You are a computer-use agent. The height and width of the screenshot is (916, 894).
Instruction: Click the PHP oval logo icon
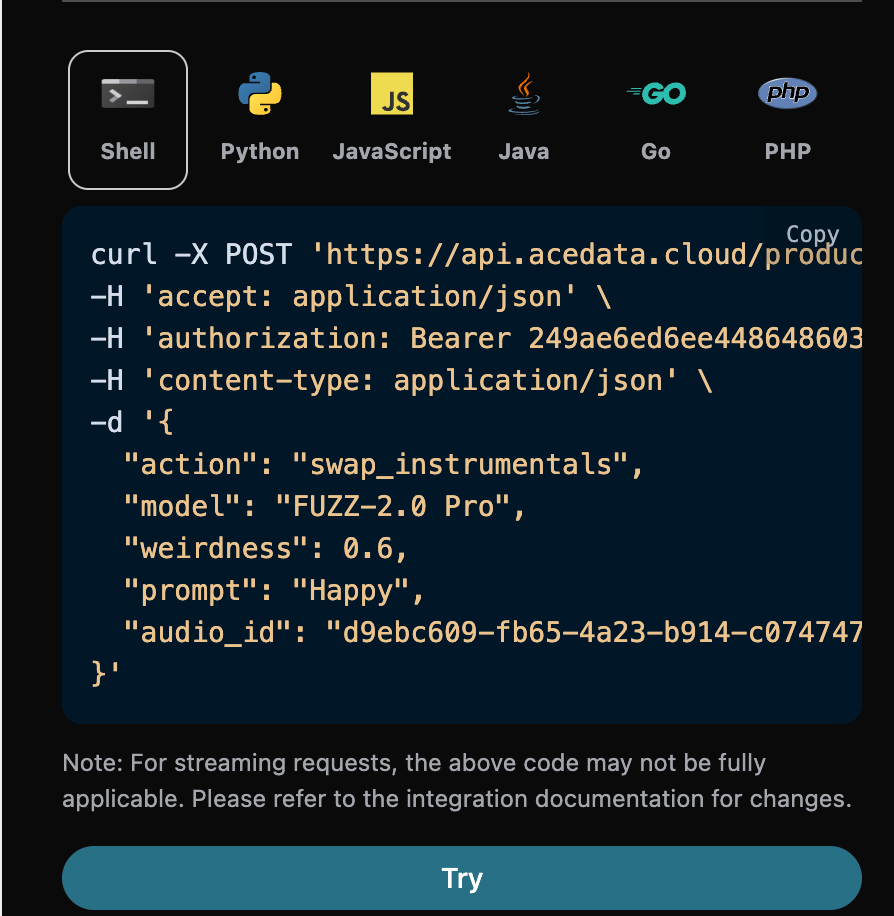(x=787, y=94)
